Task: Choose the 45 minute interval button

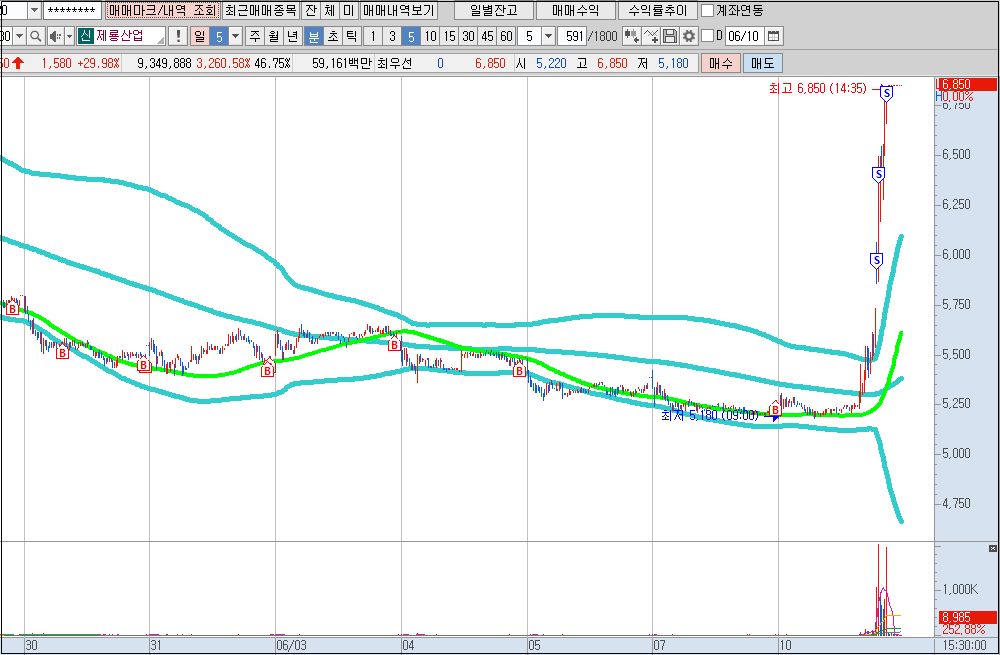Action: click(x=487, y=36)
